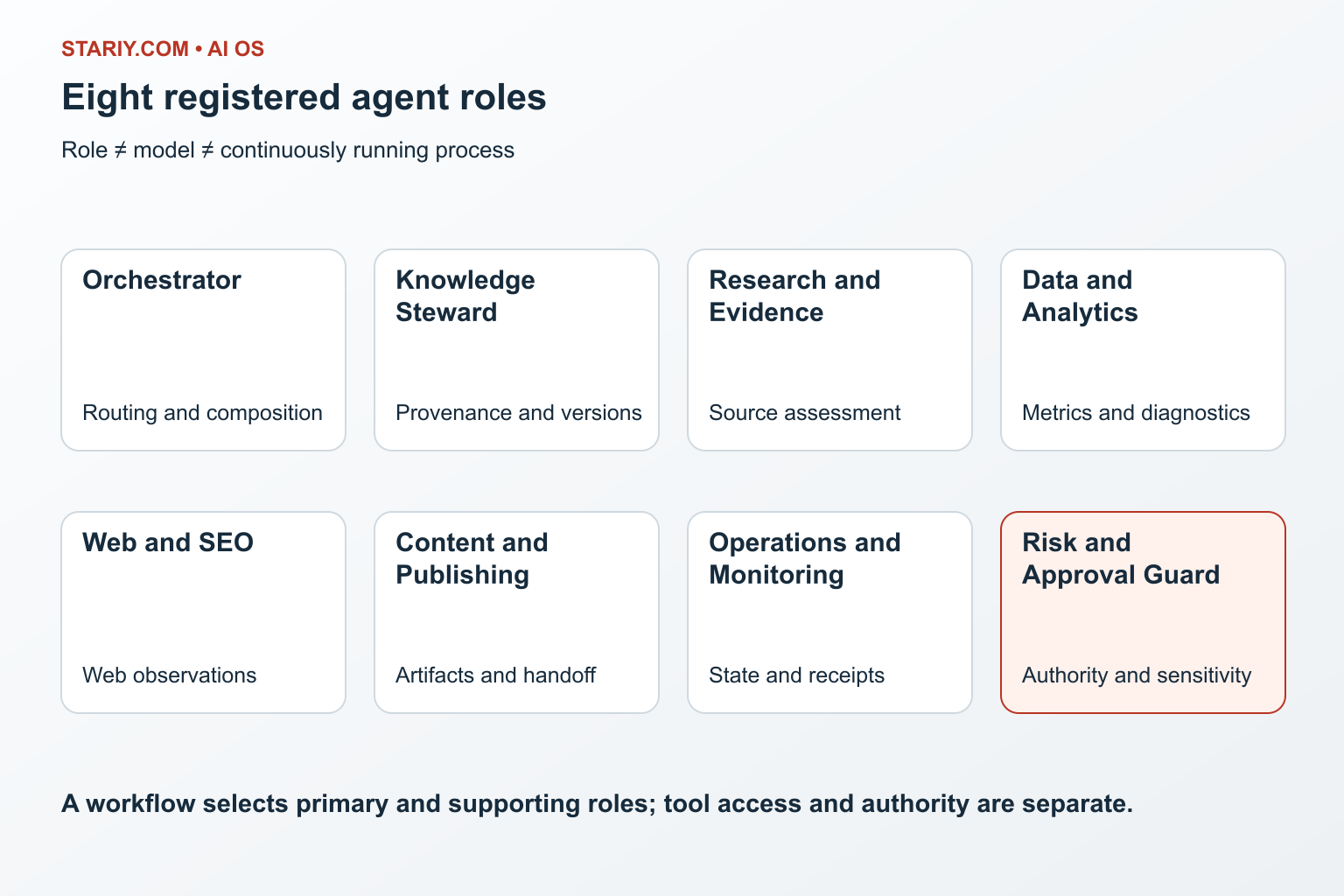
Task: Select the Data and Analytics card
Action: [1143, 350]
